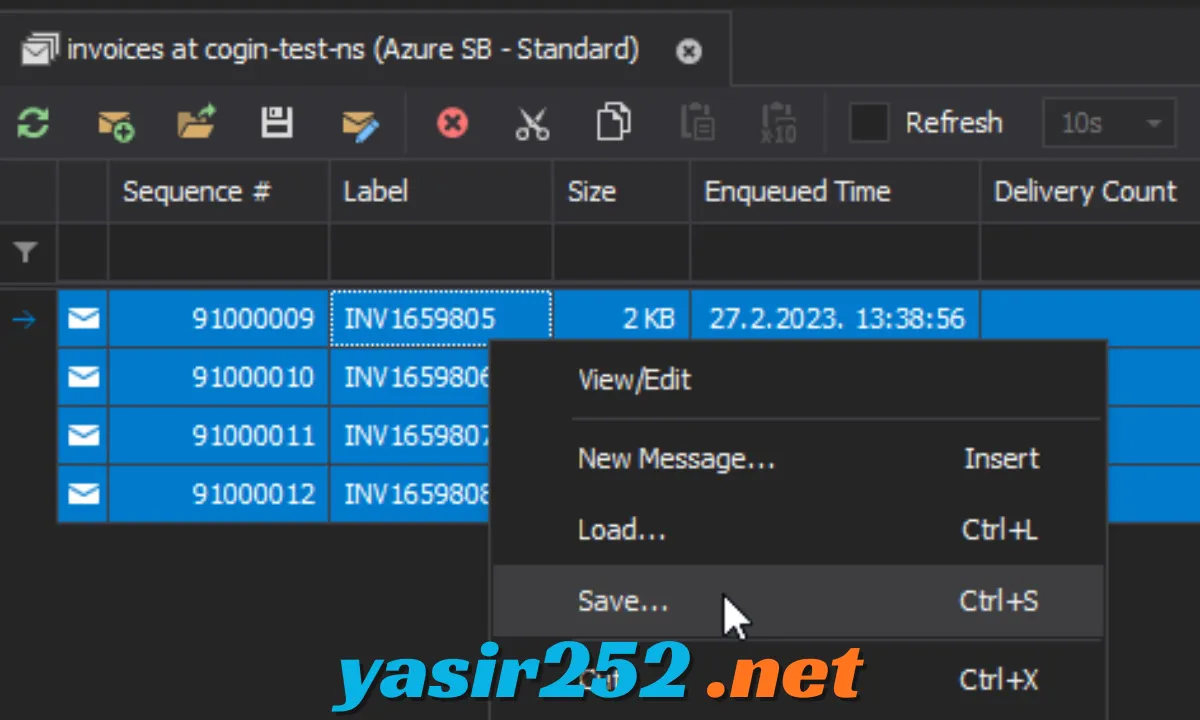Select the invoices at cogin-test-ns tab
This screenshot has width=1200, height=720.
pyautogui.click(x=365, y=48)
